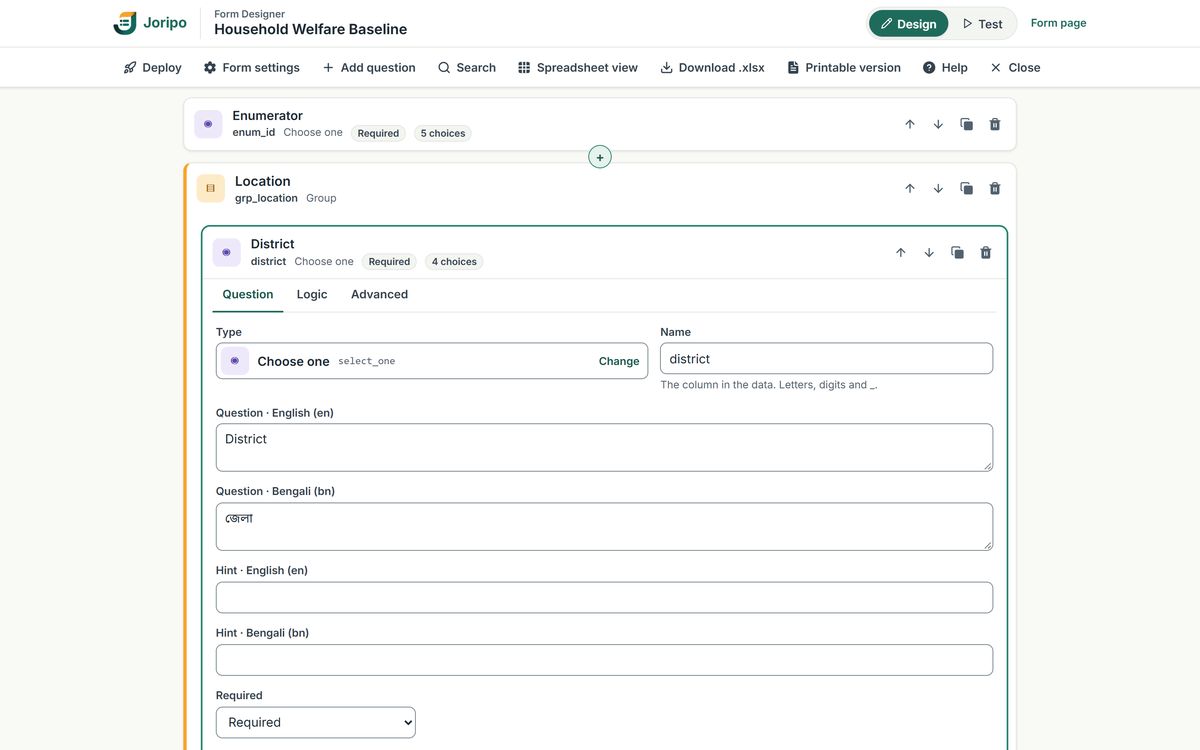Click the Joripo logo
Image resolution: width=1200 pixels, height=750 pixels.
coord(150,23)
